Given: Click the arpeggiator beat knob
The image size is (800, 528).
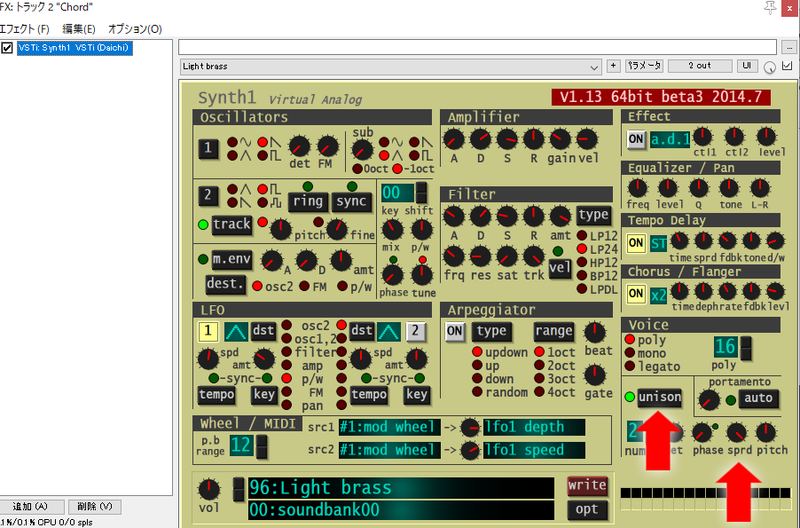Looking at the screenshot, I should point(594,332).
